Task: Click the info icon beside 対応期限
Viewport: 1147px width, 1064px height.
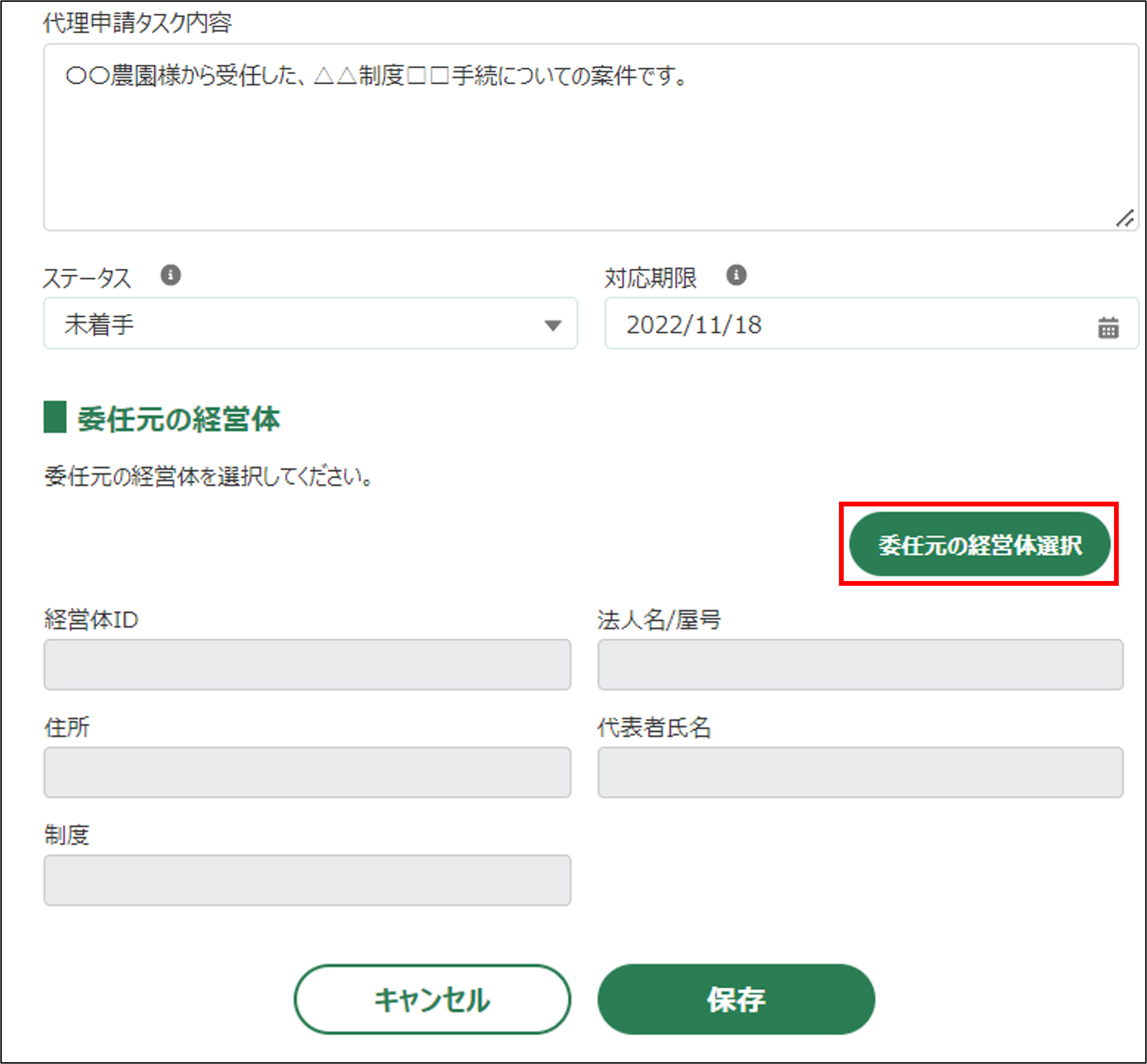Action: point(736,275)
